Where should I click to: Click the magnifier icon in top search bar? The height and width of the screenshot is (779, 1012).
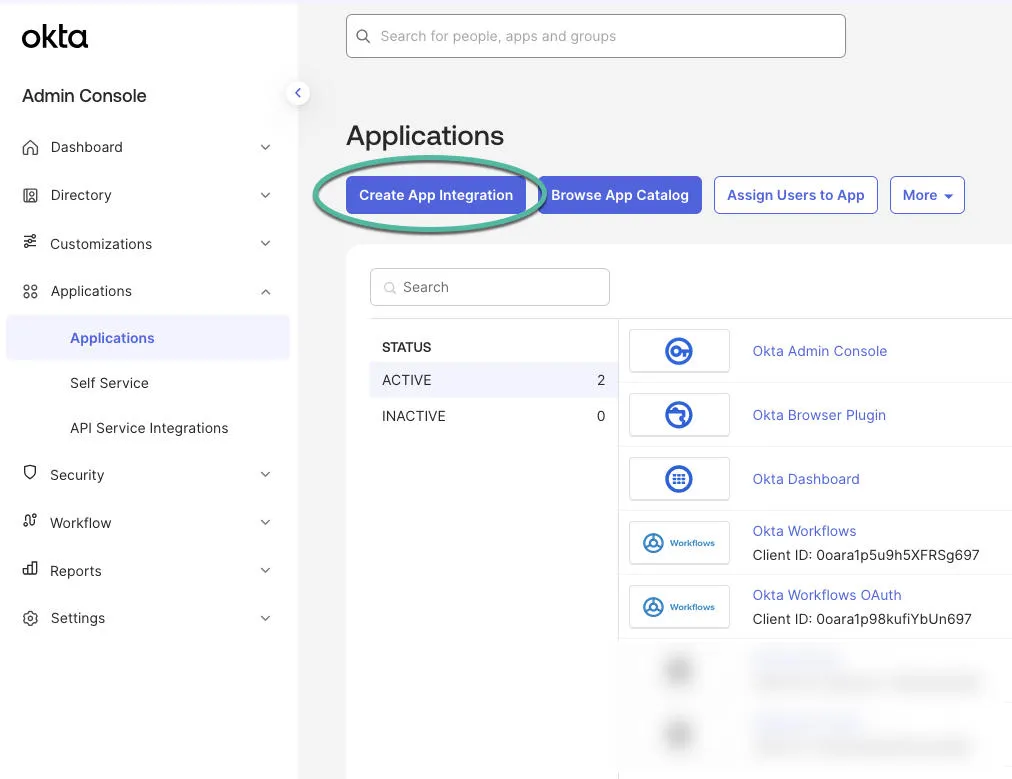(x=363, y=36)
